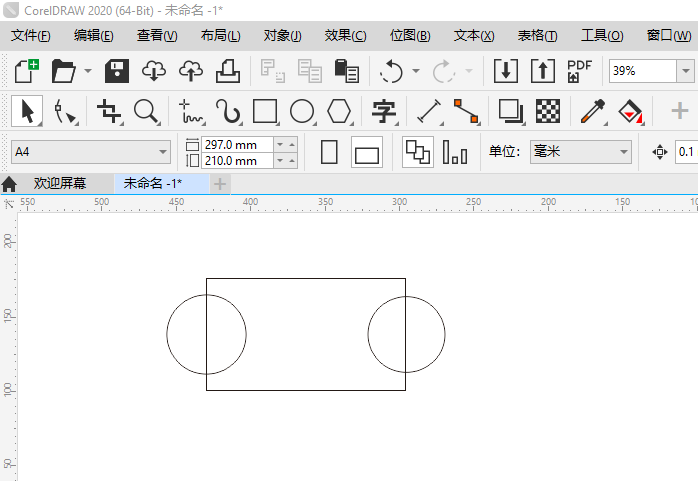Viewport: 698px width, 481px height.
Task: Select the Dimension line tool
Action: (429, 111)
